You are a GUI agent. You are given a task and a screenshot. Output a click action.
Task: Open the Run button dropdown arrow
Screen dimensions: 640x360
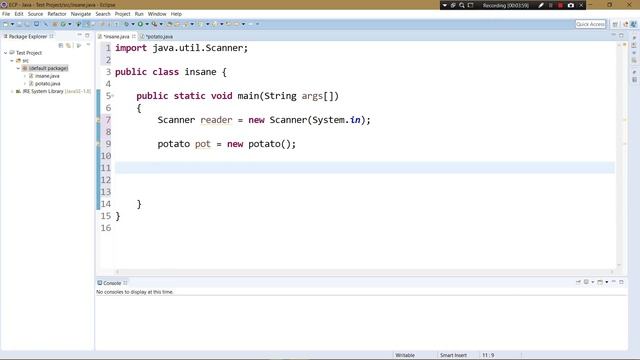pos(147,24)
